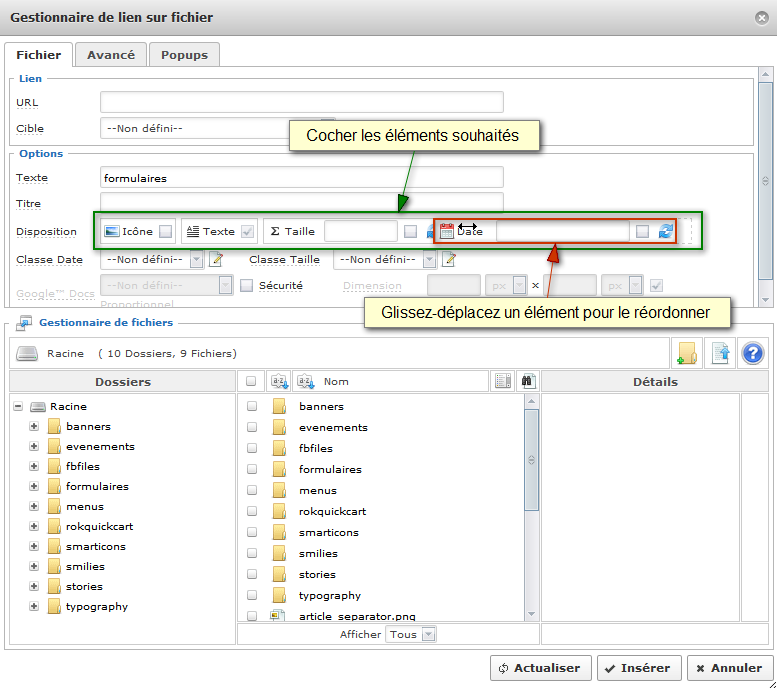Screen dimensions: 777x688
Task: Switch to the Avancé tab
Action: (111, 55)
